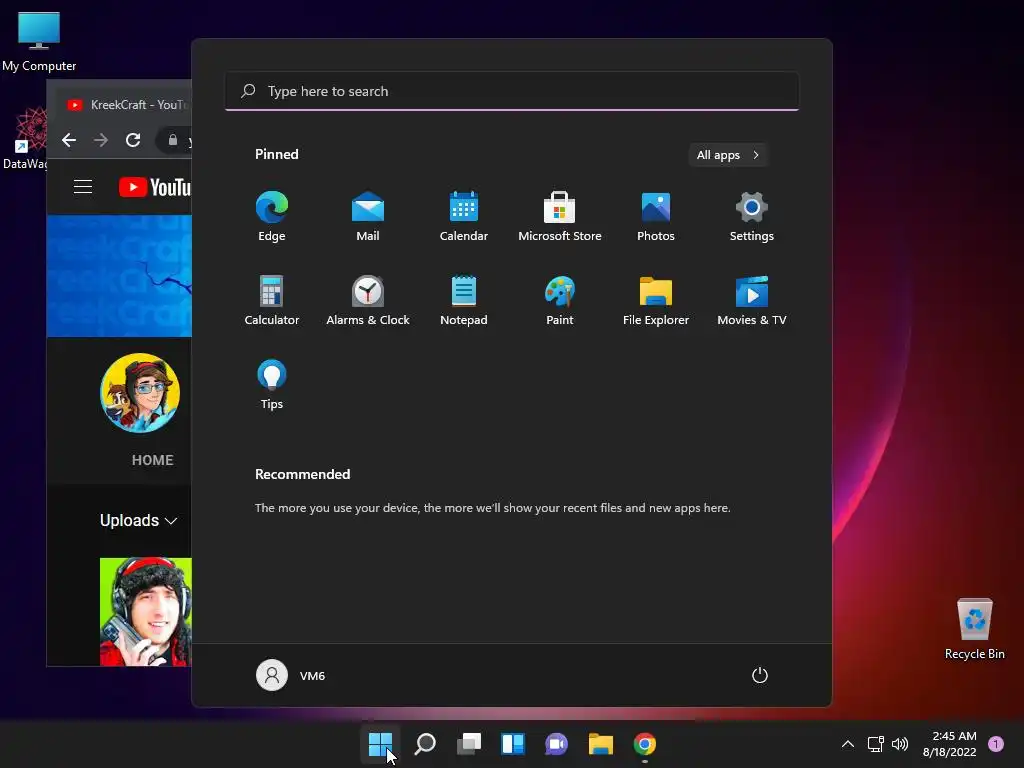Open Task View from the taskbar

(x=469, y=744)
